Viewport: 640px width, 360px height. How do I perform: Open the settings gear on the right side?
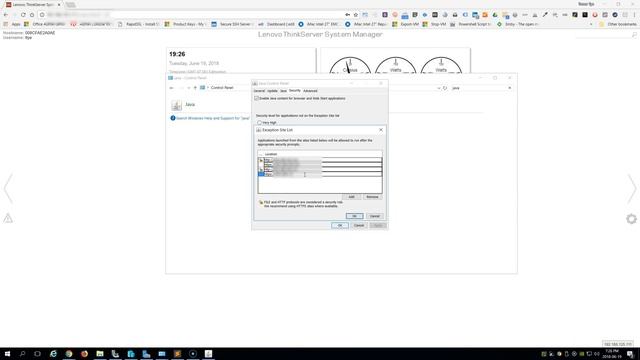point(631,219)
